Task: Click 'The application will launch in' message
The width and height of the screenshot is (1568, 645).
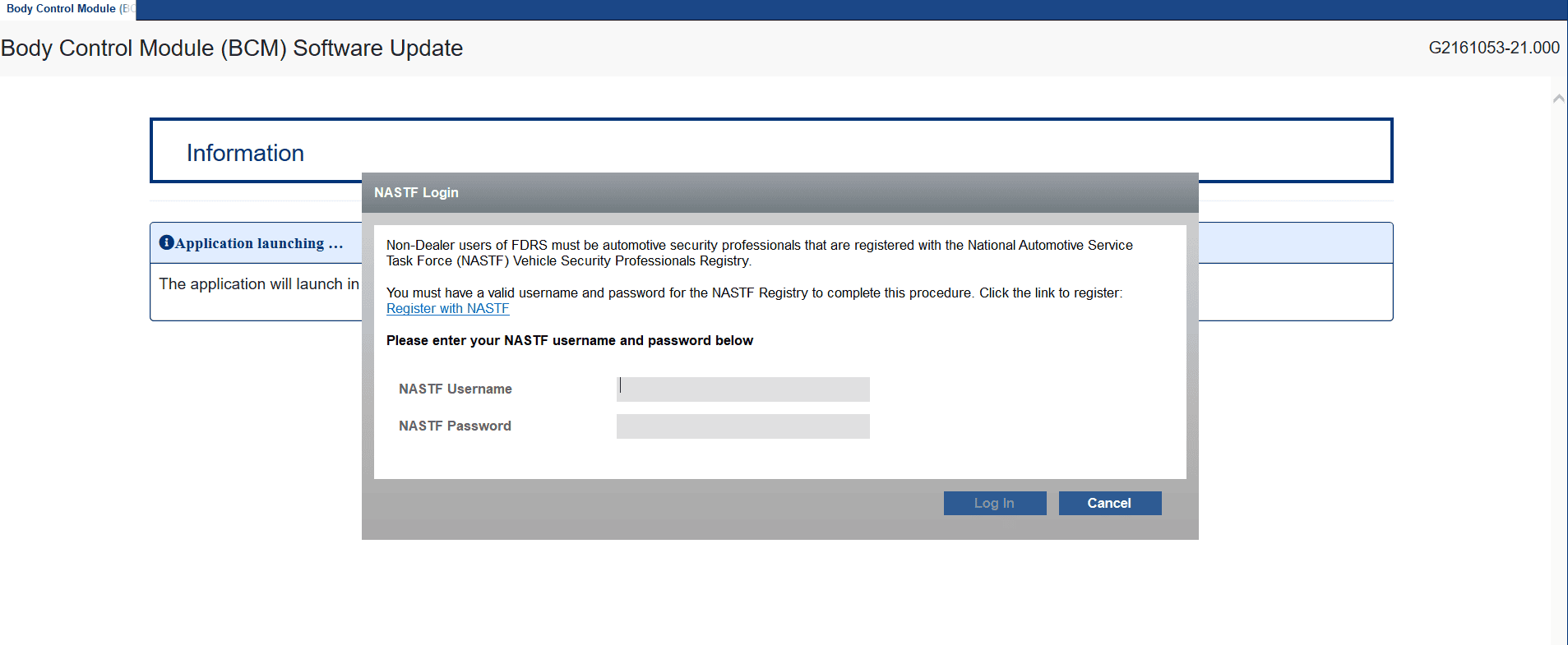Action: [258, 284]
